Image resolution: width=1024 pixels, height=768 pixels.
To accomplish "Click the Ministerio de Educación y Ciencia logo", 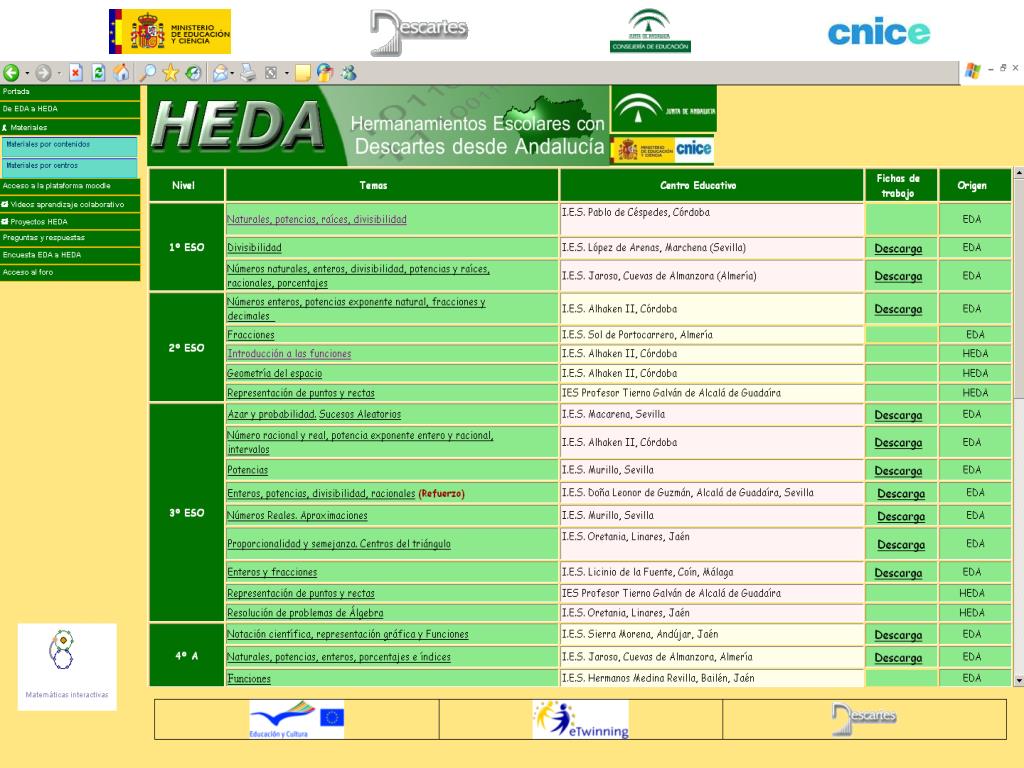I will [x=170, y=31].
